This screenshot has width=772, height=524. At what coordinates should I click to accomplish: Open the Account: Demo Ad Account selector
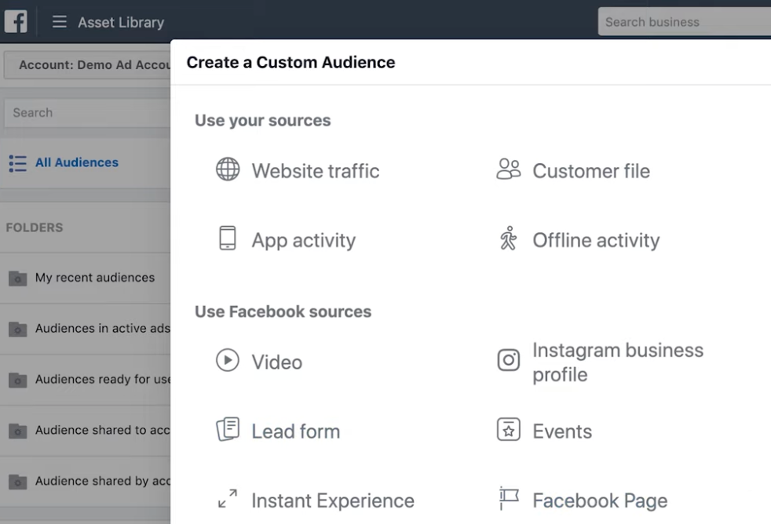[x=87, y=65]
